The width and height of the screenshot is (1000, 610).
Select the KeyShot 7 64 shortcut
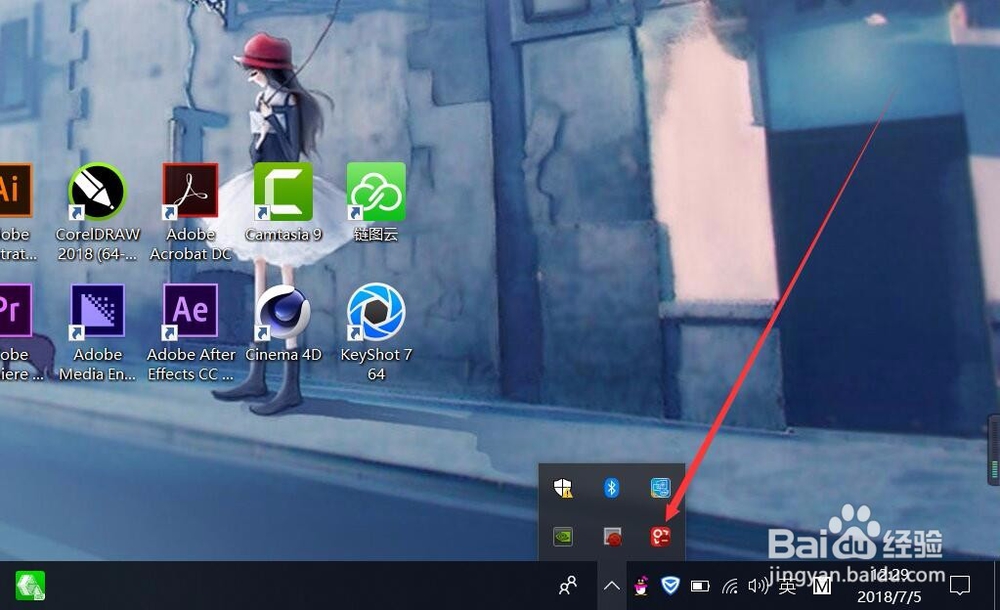click(376, 311)
